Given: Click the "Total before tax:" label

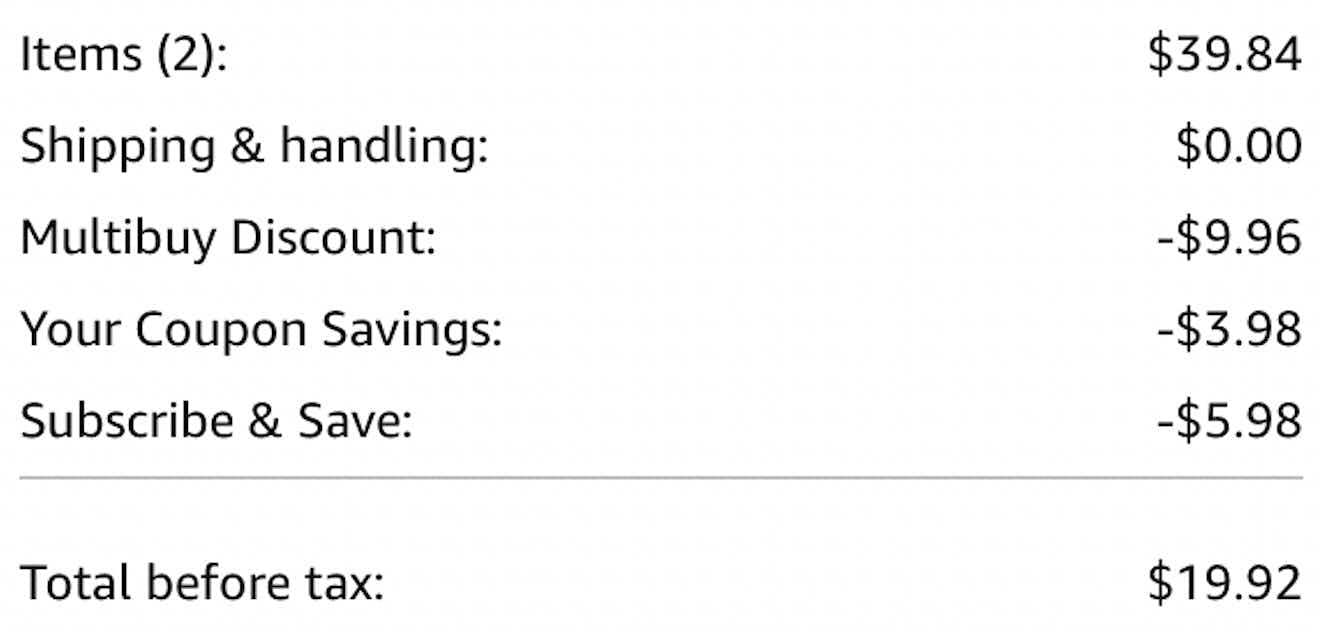Looking at the screenshot, I should 202,583.
